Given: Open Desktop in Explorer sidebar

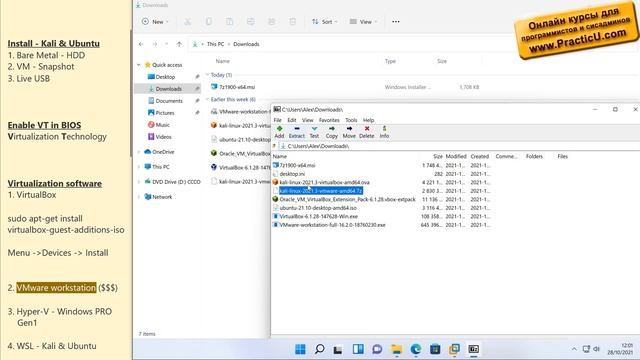Looking at the screenshot, I should pos(165,77).
